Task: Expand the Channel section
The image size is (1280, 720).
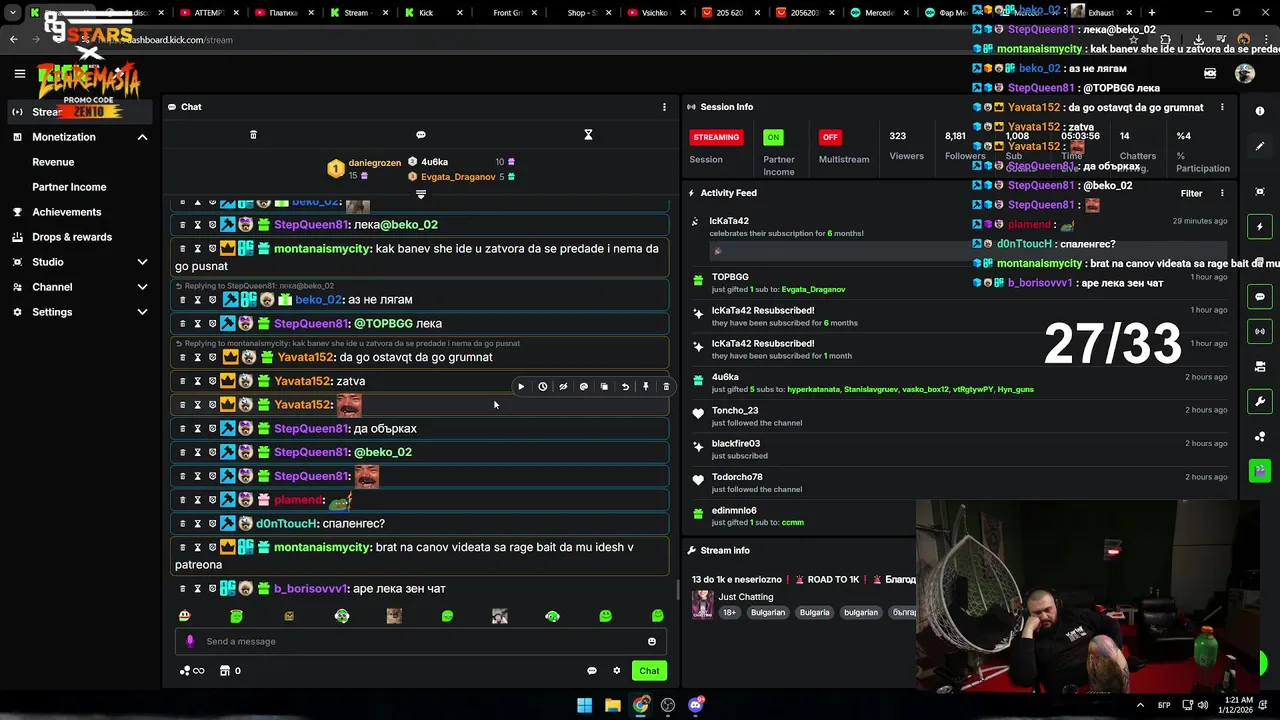Action: point(142,287)
